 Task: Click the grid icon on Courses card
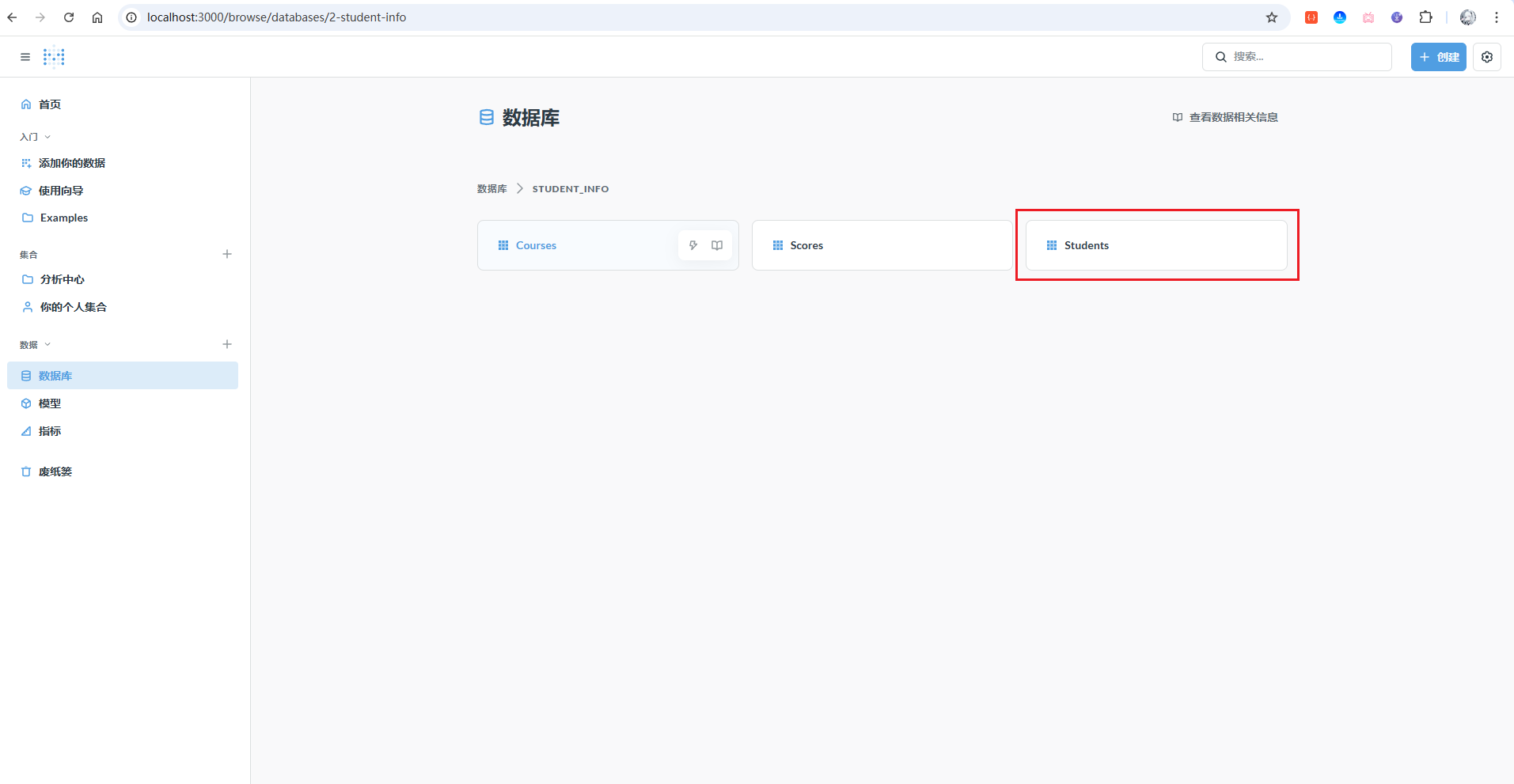click(503, 245)
